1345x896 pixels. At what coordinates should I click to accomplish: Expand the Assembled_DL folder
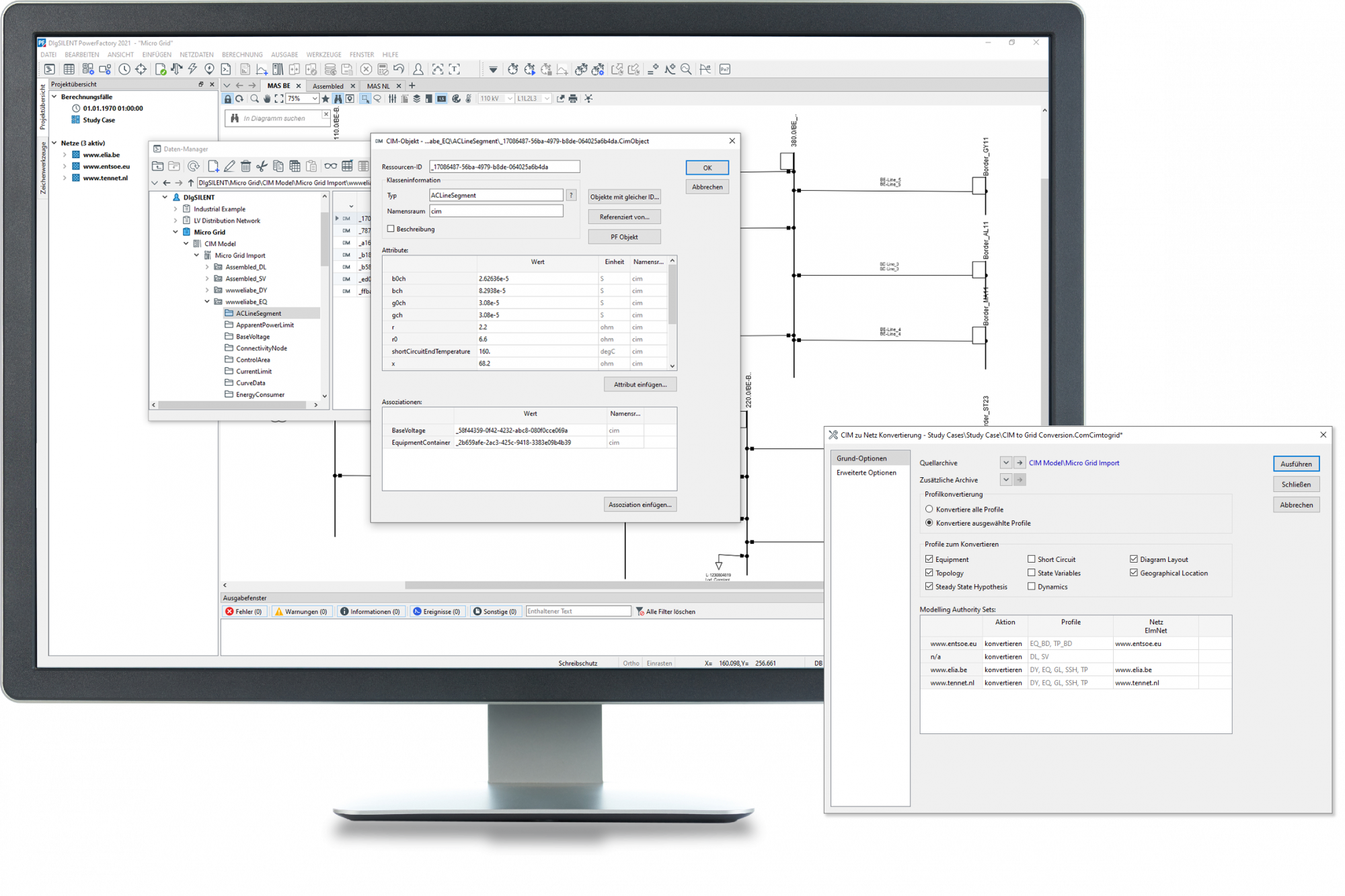point(207,268)
